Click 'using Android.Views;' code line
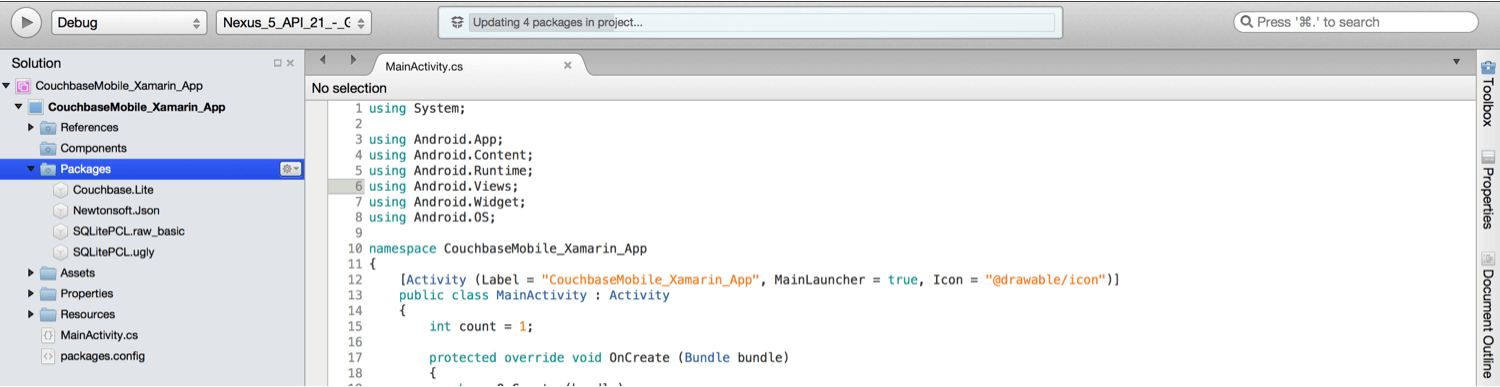This screenshot has width=1500, height=387. 444,186
